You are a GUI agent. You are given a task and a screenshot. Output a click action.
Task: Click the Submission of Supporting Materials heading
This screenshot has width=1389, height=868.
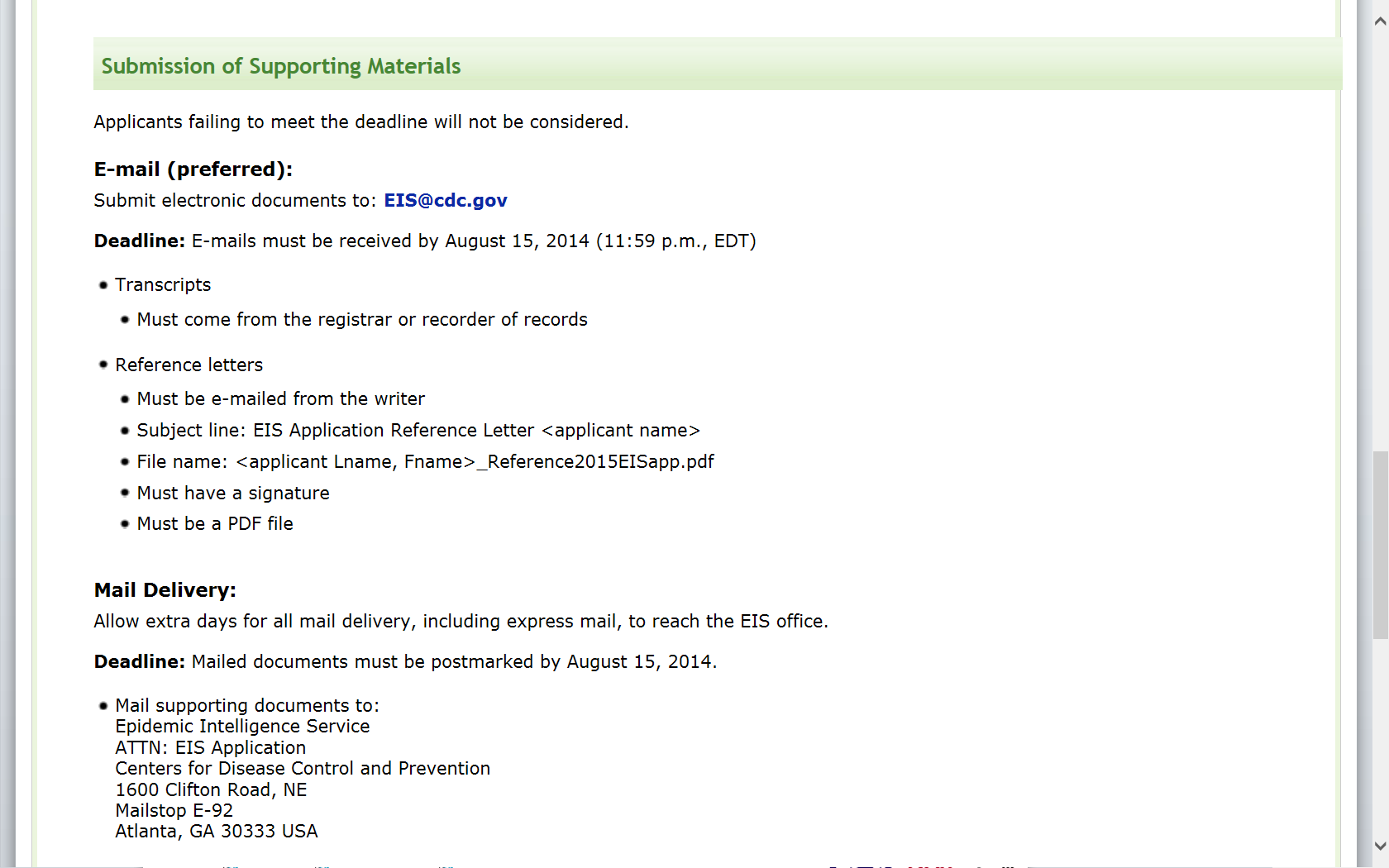tap(281, 66)
